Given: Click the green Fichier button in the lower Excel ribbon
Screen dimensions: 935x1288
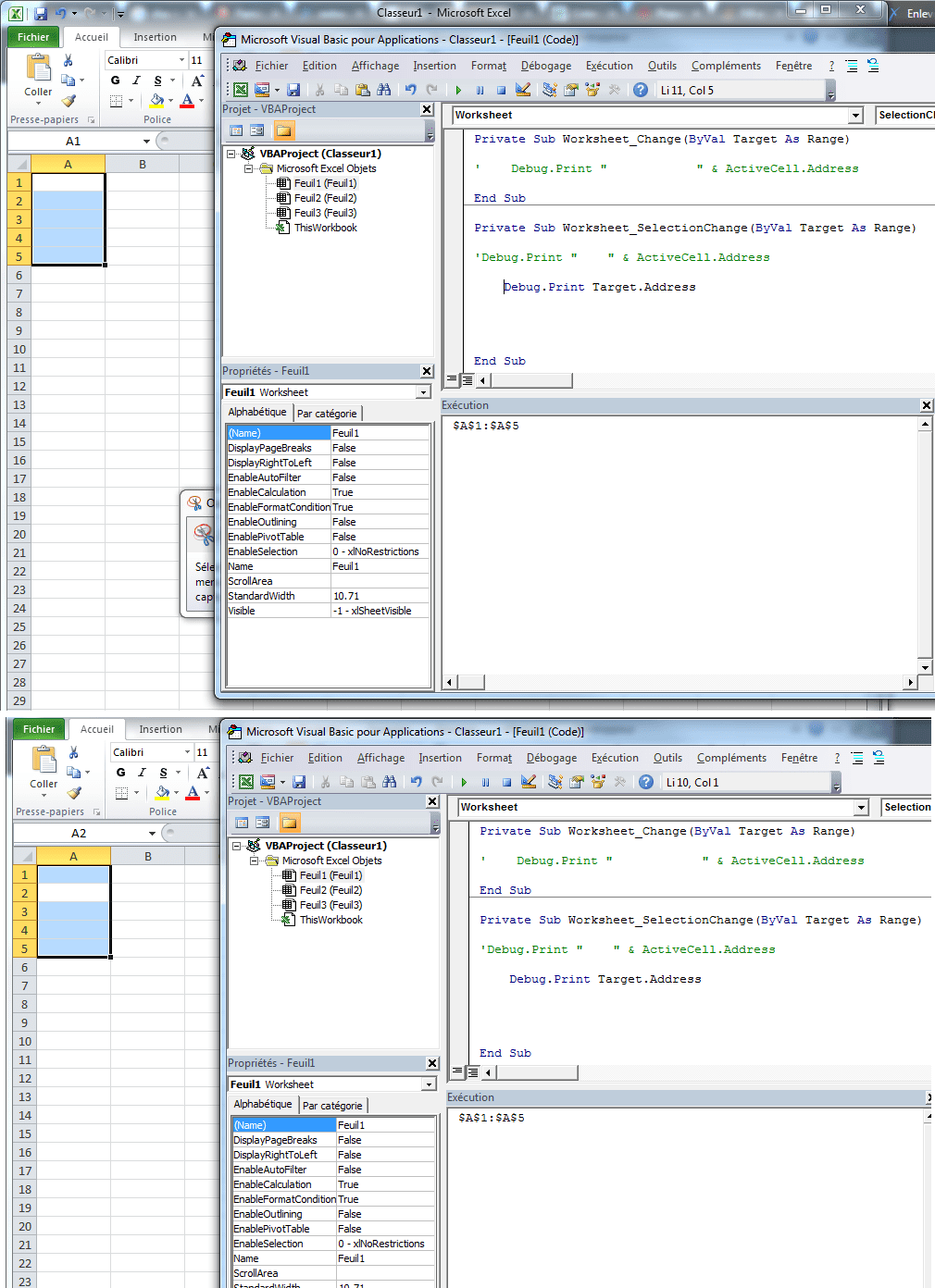Looking at the screenshot, I should pyautogui.click(x=39, y=729).
